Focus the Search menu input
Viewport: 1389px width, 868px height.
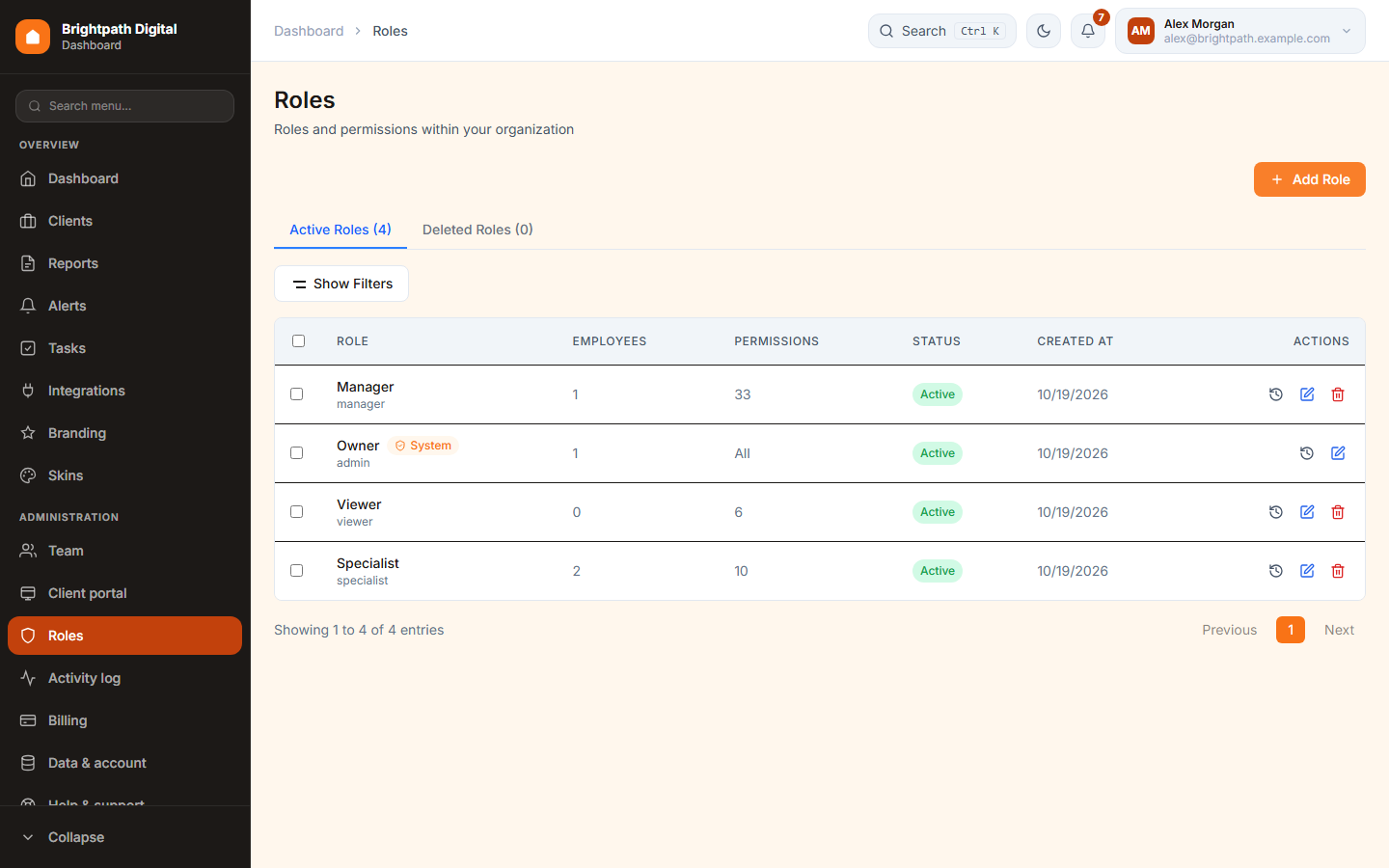point(125,106)
